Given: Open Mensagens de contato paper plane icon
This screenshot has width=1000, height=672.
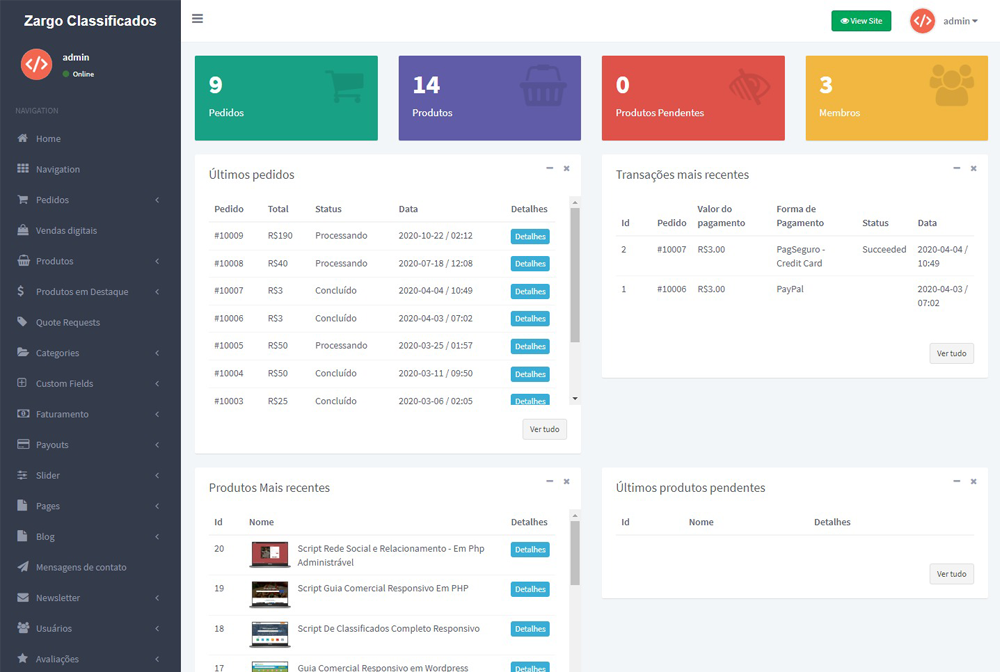Looking at the screenshot, I should [x=23, y=567].
